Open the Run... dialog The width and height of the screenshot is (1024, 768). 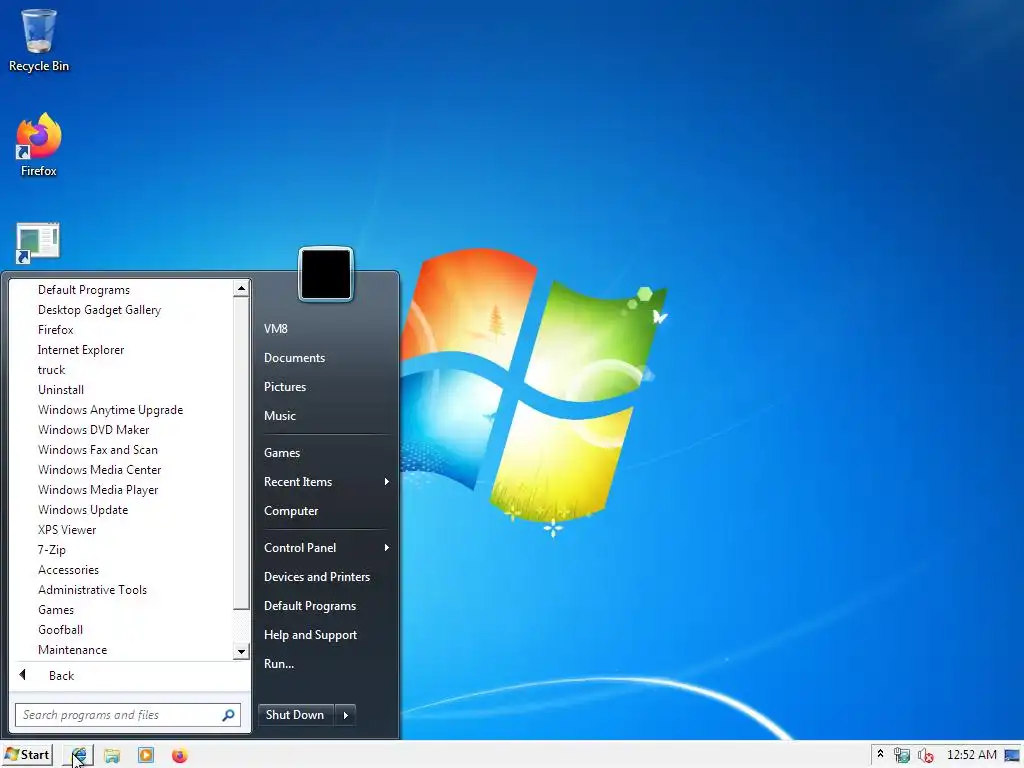coord(279,664)
